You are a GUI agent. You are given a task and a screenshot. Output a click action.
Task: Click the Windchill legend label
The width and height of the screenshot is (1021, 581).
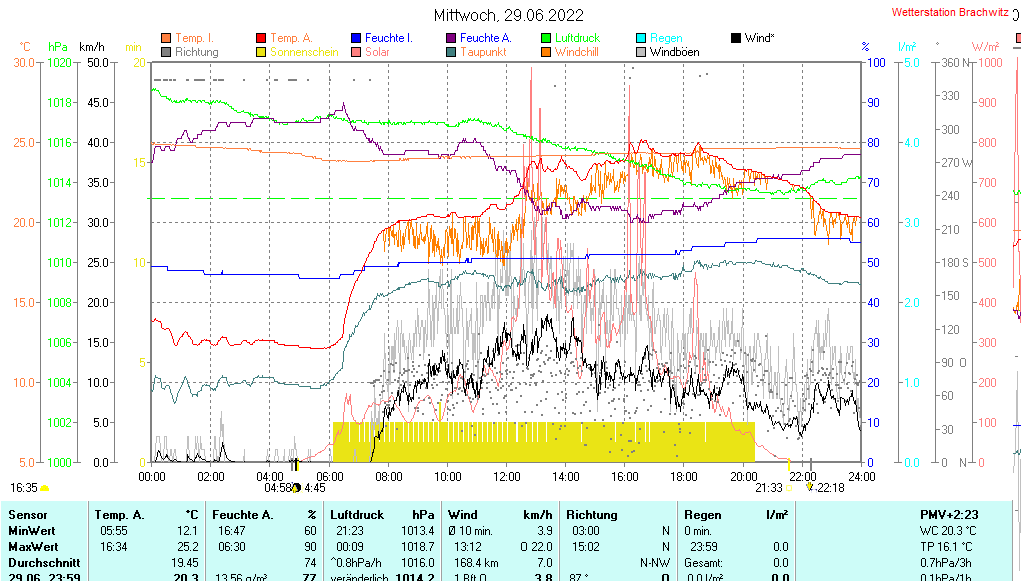point(577,52)
